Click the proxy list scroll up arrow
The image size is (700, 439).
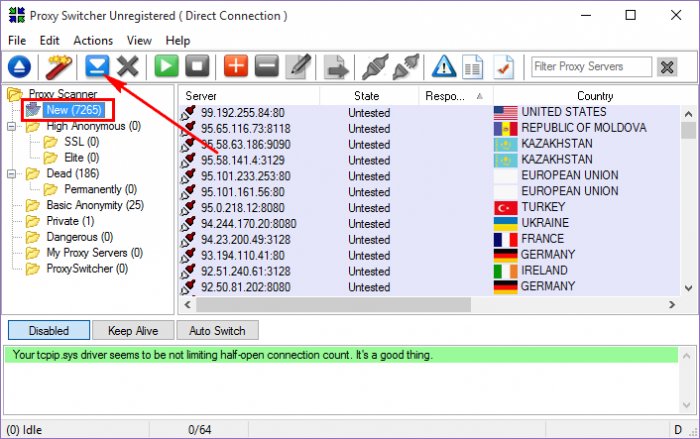[x=688, y=114]
